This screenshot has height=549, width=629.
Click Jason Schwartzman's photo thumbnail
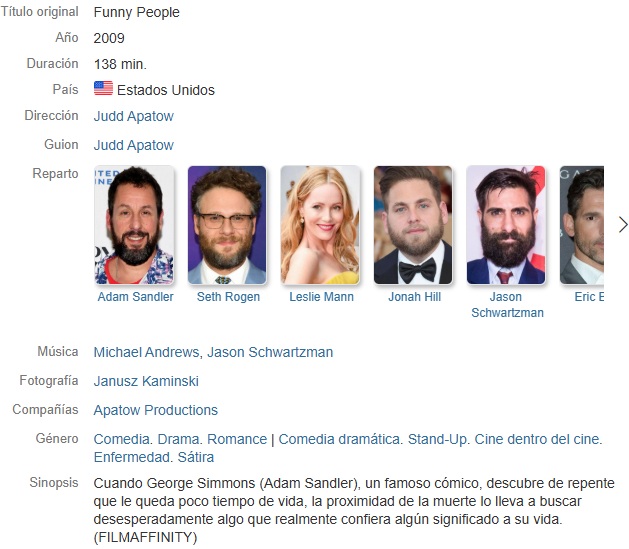(x=506, y=225)
